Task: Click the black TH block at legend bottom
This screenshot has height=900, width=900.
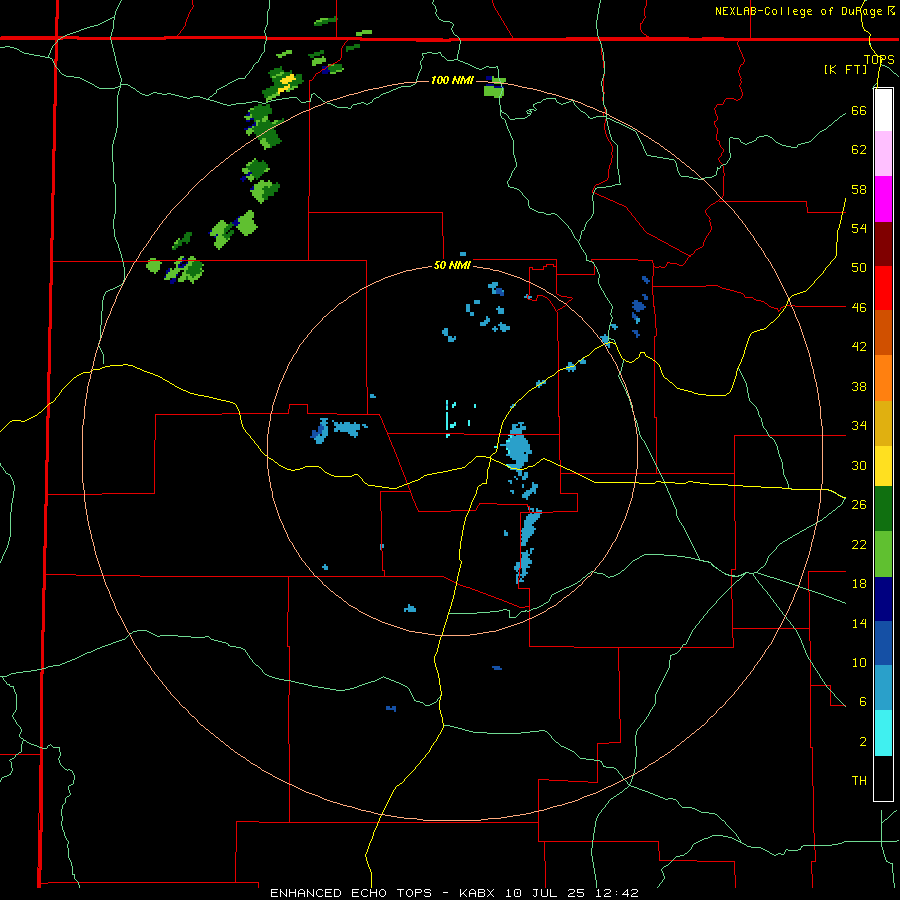Action: pyautogui.click(x=883, y=778)
